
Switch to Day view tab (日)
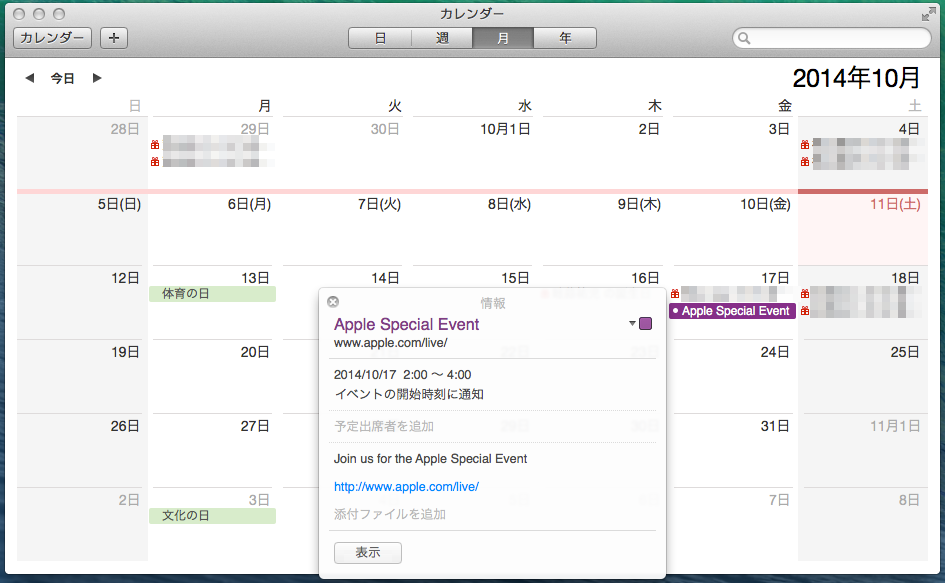pos(380,38)
